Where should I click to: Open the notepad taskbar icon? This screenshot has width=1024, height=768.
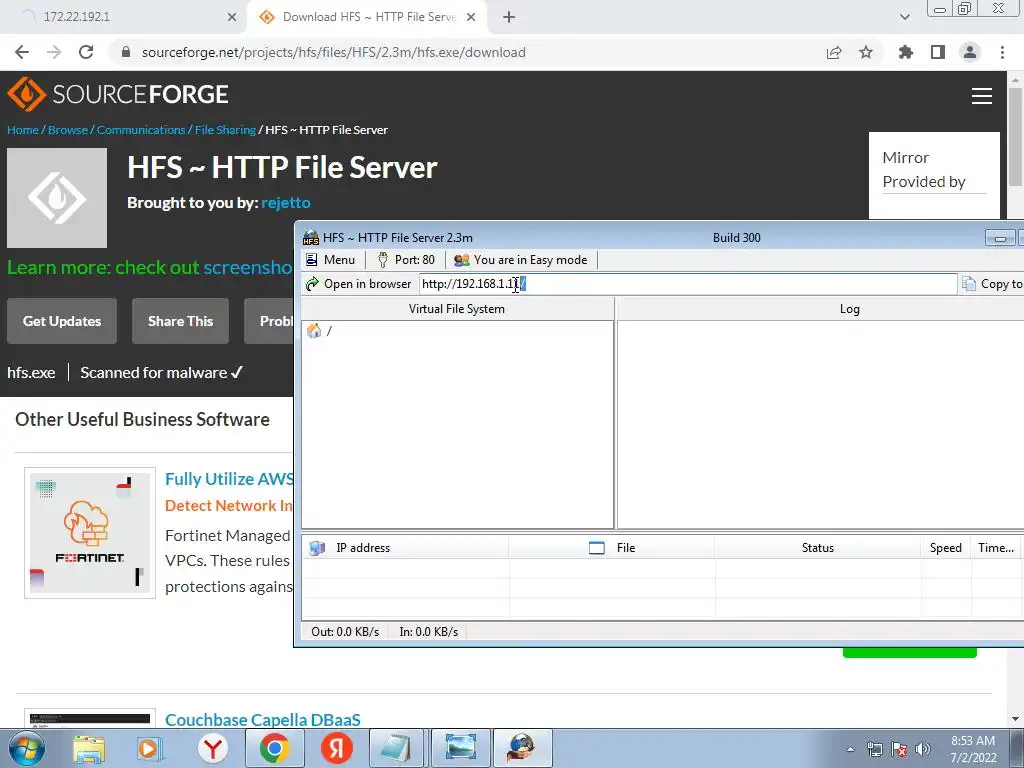point(396,748)
